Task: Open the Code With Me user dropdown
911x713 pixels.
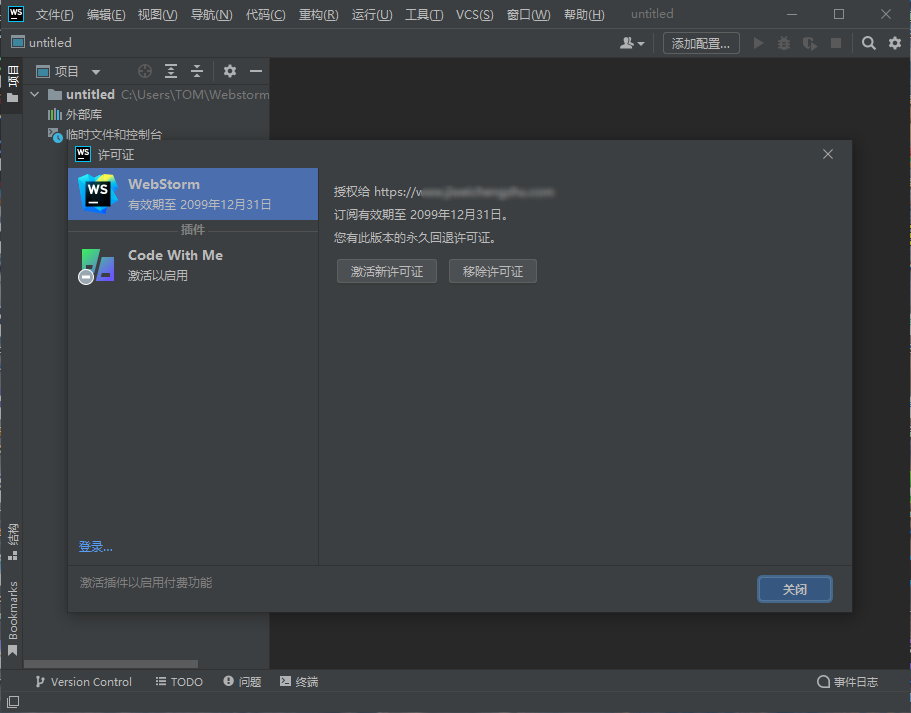Action: point(632,43)
